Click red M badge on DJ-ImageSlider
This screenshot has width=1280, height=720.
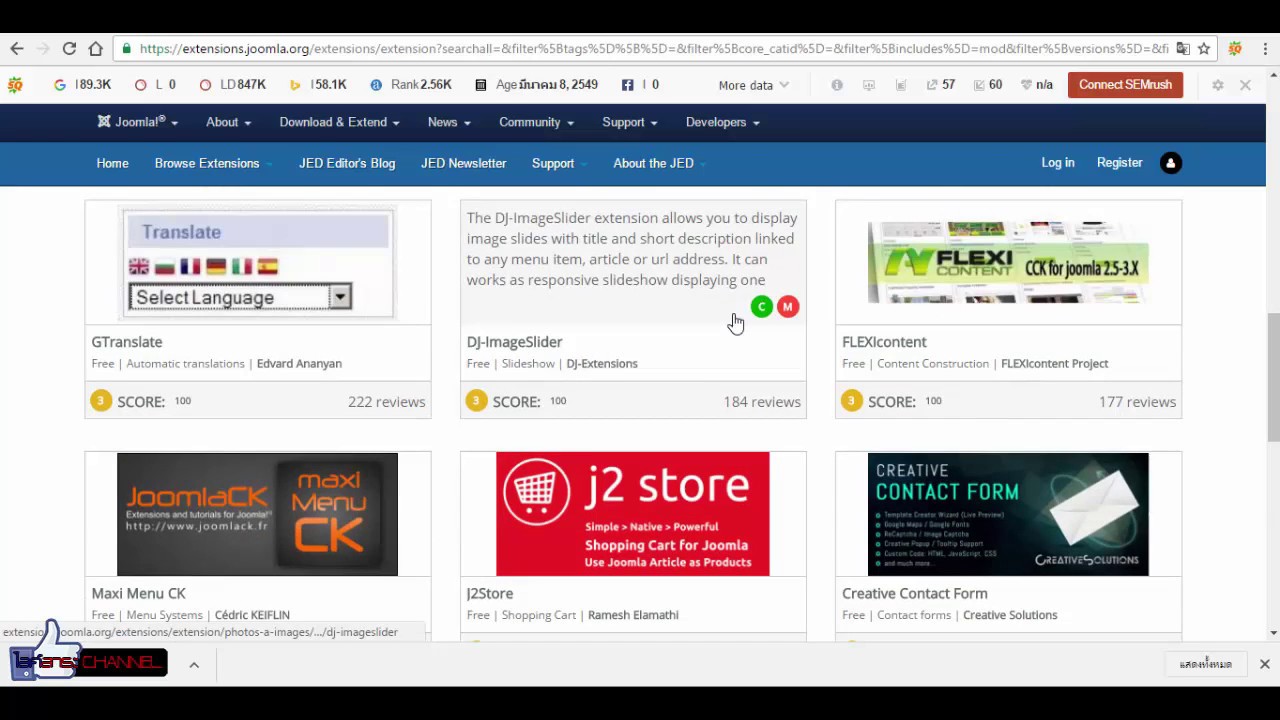pos(788,307)
